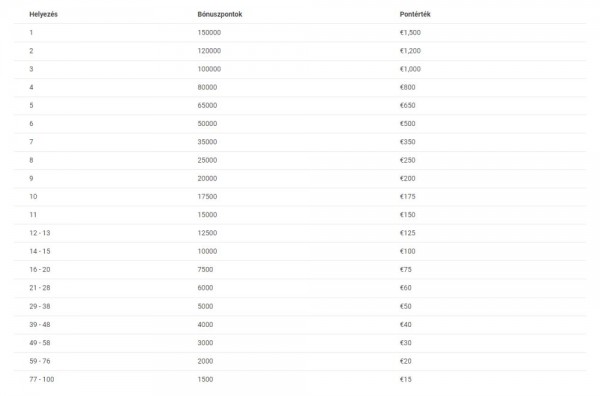Screen dimensions: 600x396
Task: Select the 14 - 15 placement cell
Action: pyautogui.click(x=40, y=251)
